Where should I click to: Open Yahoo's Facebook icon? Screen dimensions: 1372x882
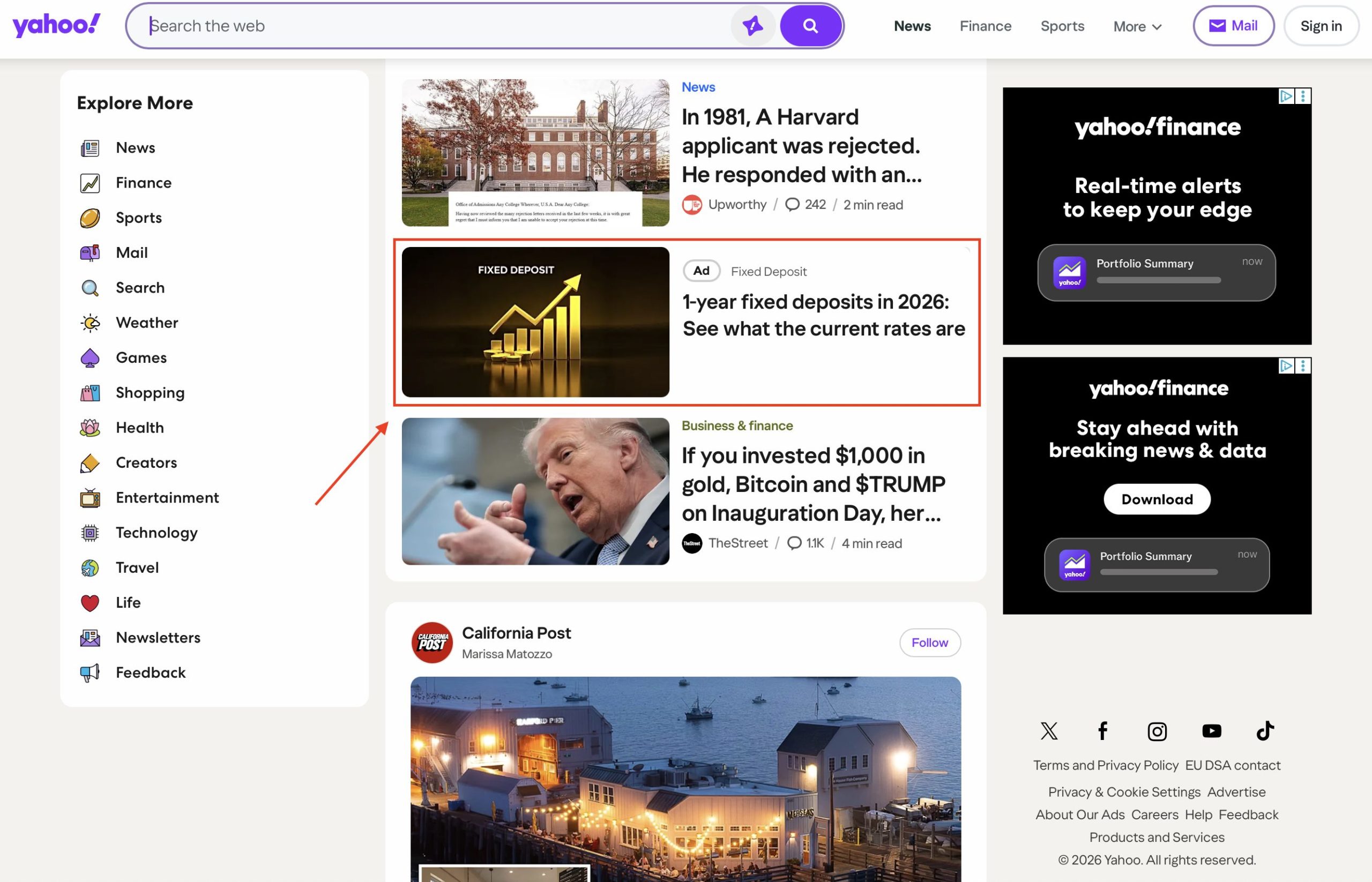1103,731
